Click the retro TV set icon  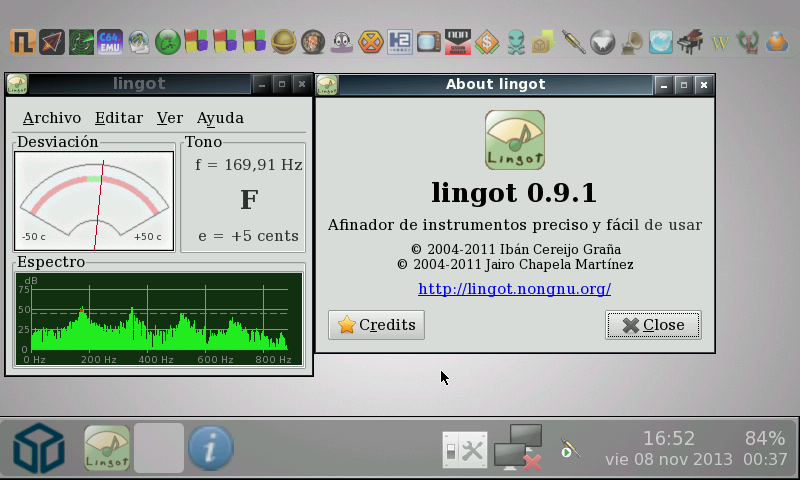click(428, 42)
